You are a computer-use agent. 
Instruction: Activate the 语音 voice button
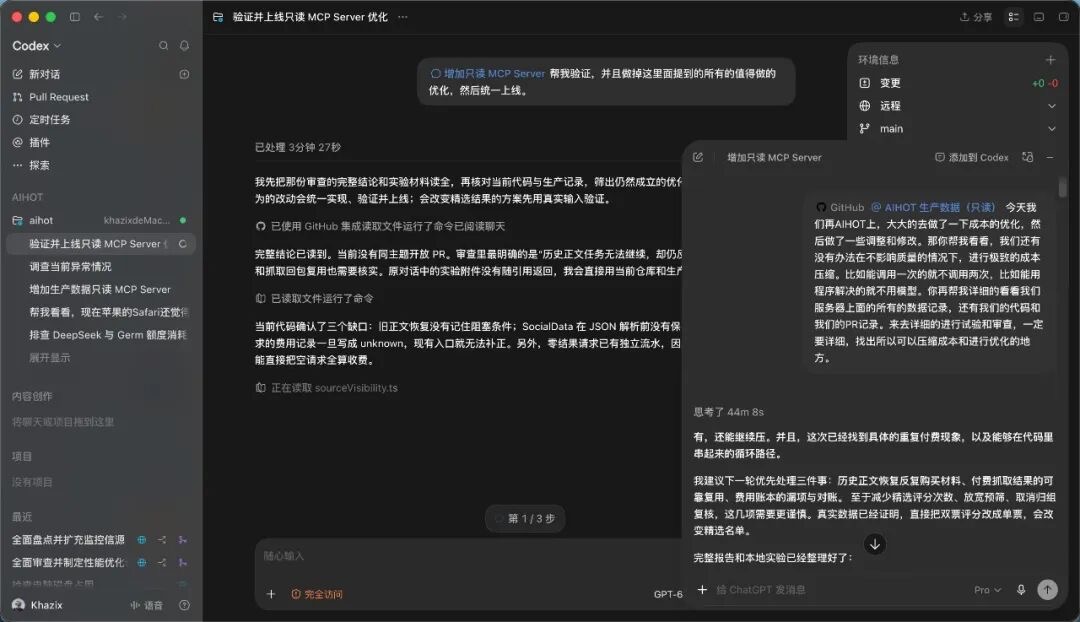coord(147,605)
